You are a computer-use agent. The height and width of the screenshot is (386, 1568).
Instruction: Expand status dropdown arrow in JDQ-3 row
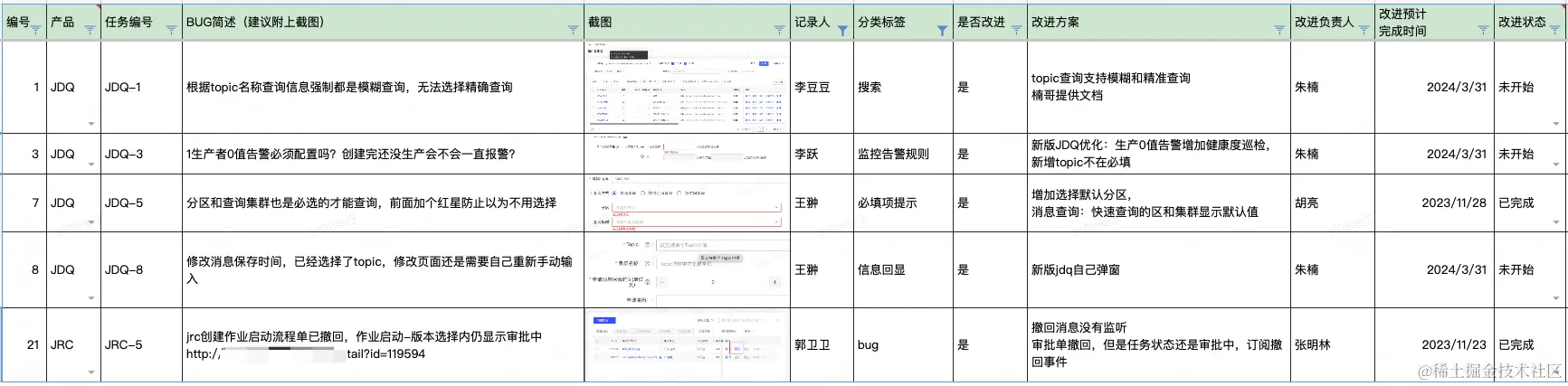coord(1556,165)
